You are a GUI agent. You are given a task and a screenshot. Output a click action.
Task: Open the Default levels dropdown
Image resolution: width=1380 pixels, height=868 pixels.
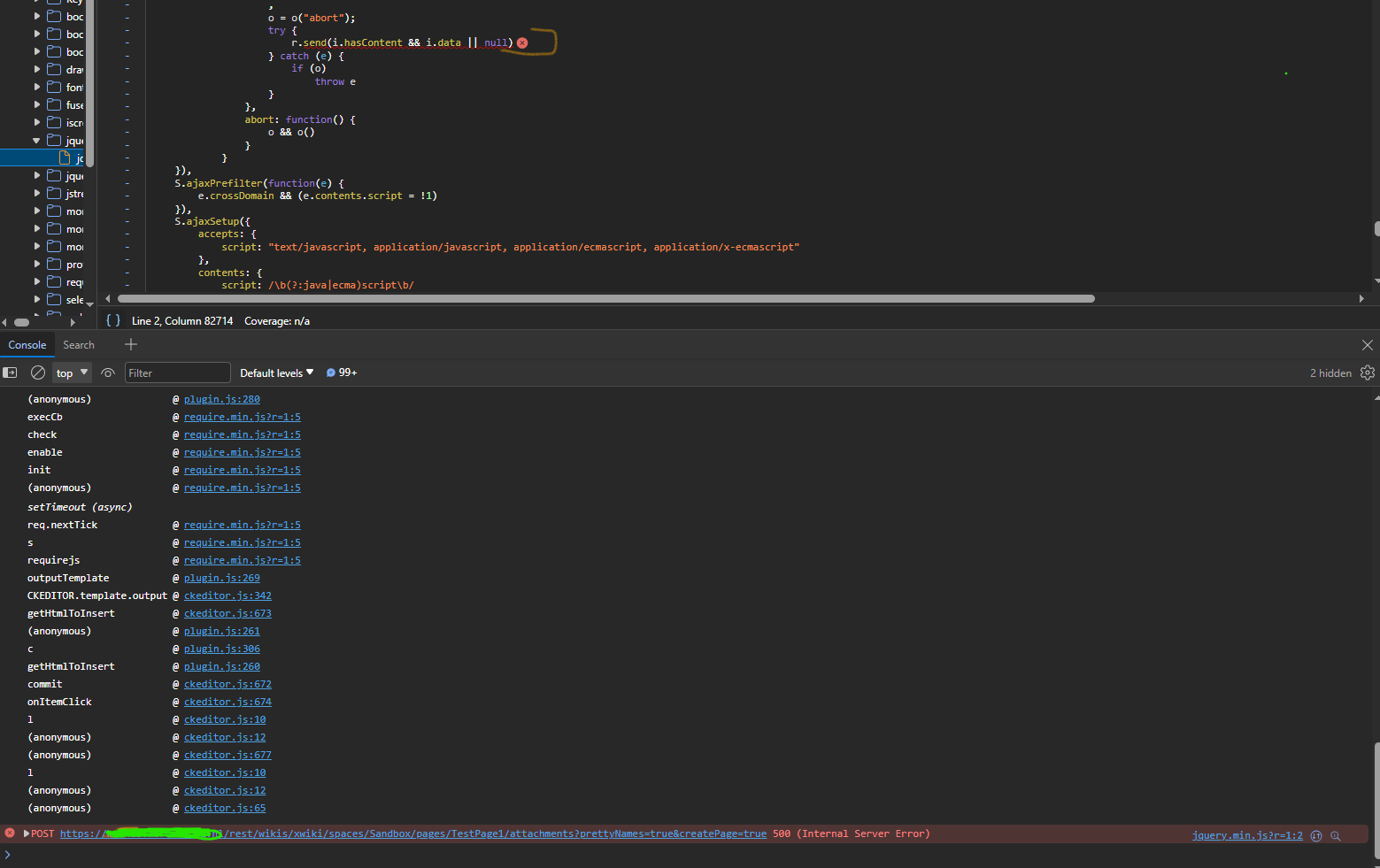pyautogui.click(x=276, y=373)
